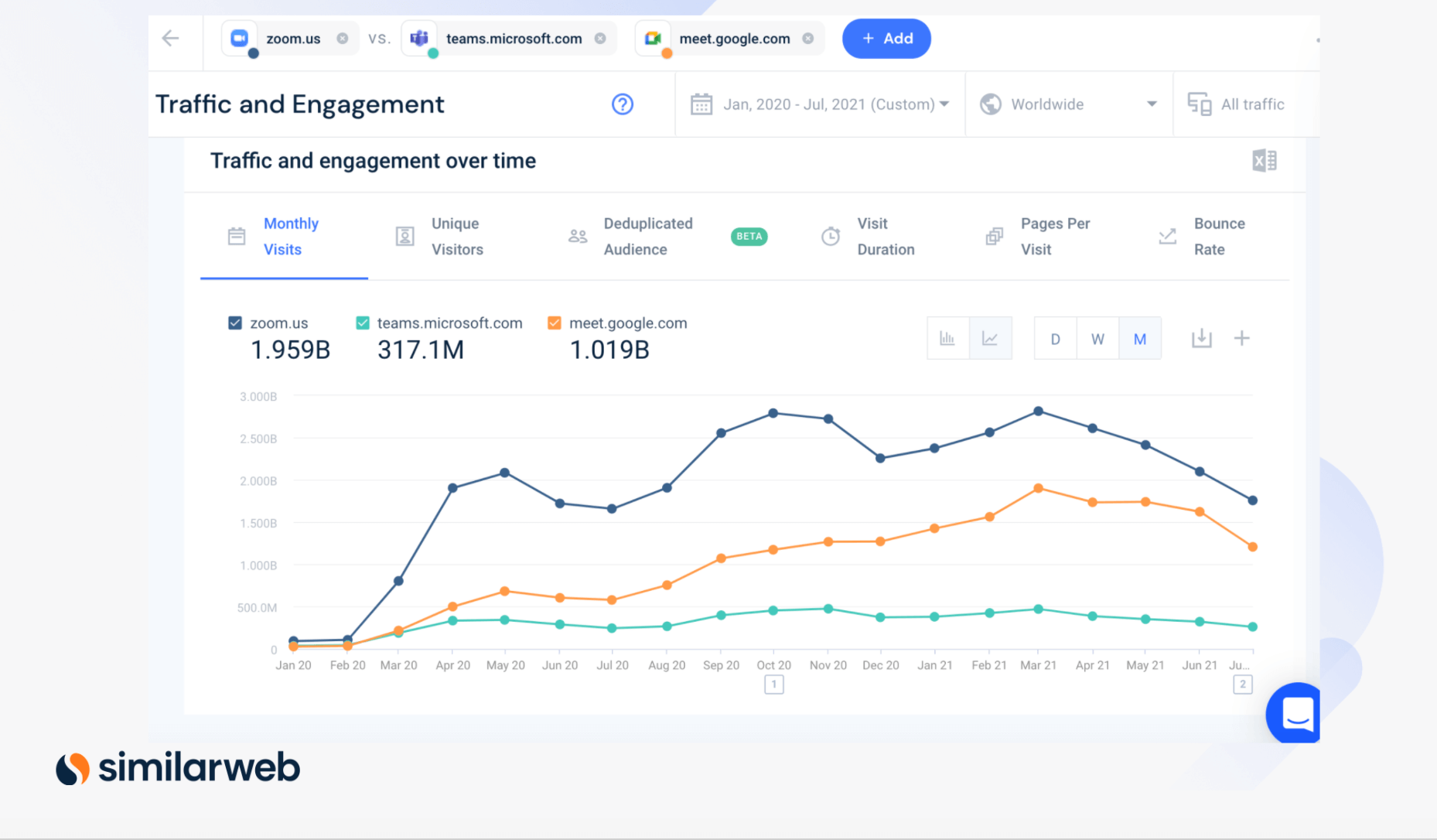Click the meet.google.com Mar 21 data point
Screen dimensions: 1437x840
(x=1039, y=489)
